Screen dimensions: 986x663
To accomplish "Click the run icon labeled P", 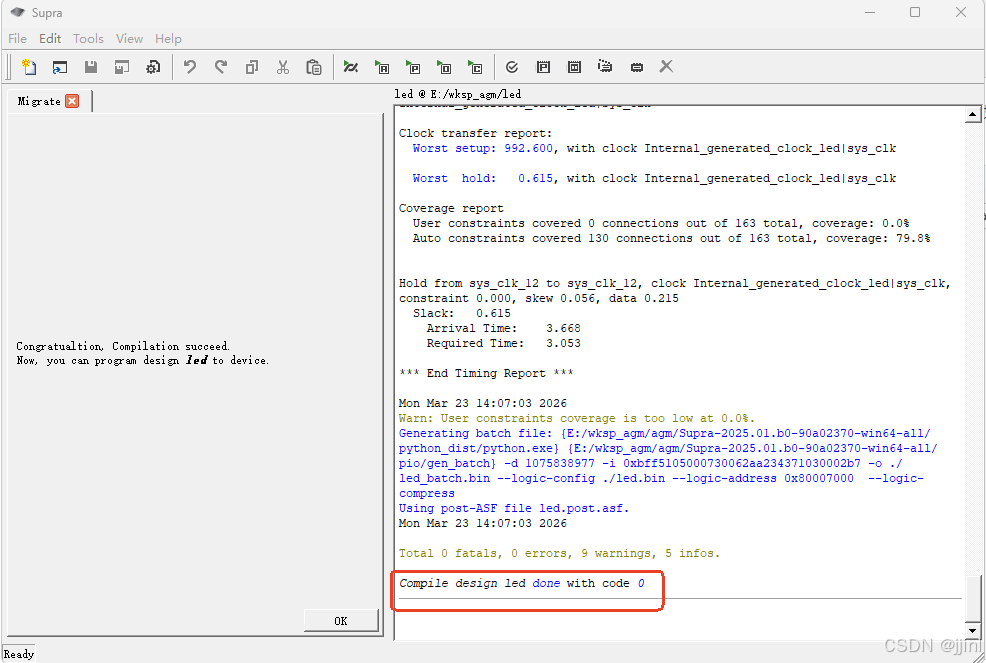I will (x=413, y=67).
